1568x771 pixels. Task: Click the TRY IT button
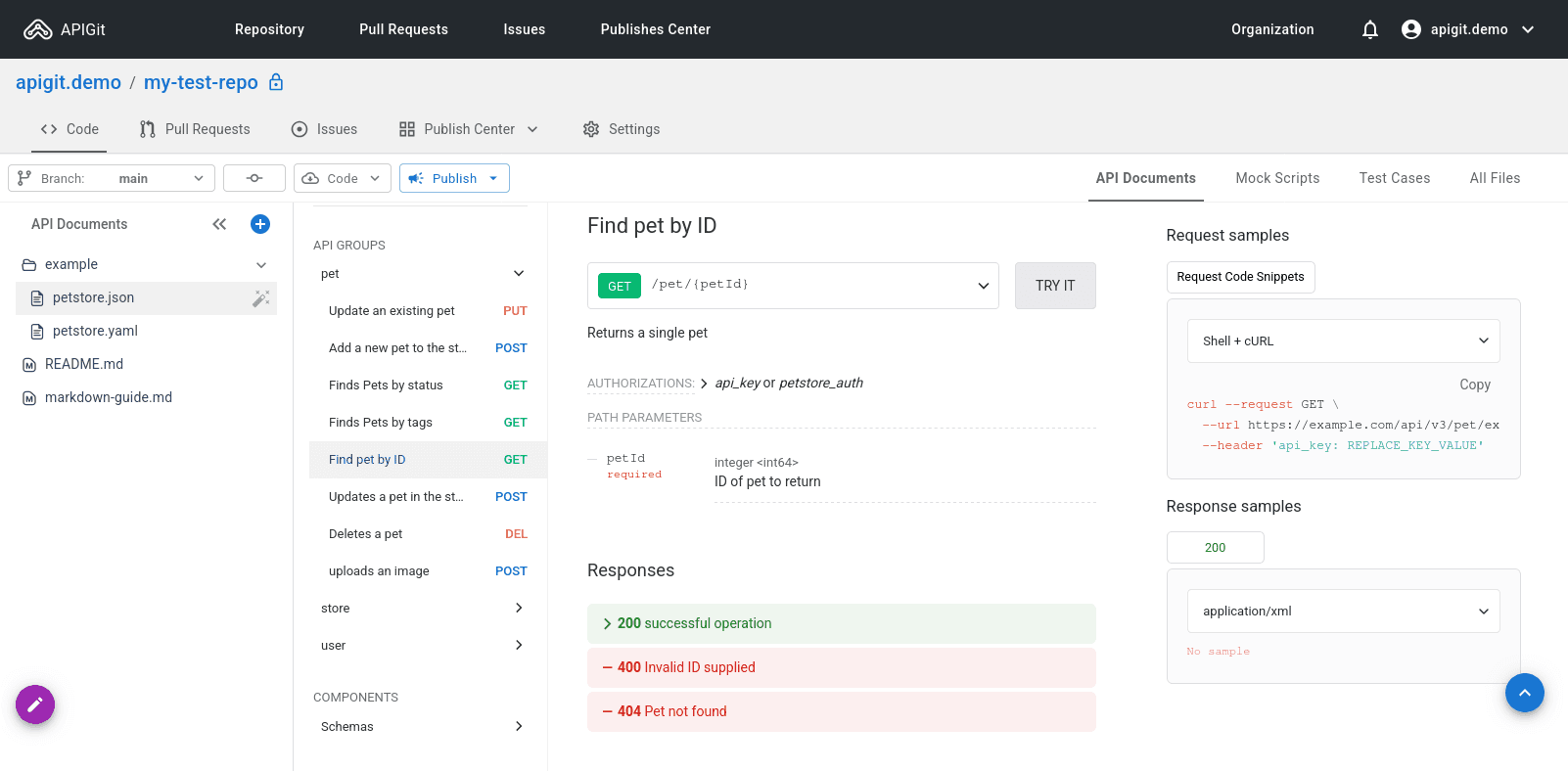click(x=1055, y=286)
